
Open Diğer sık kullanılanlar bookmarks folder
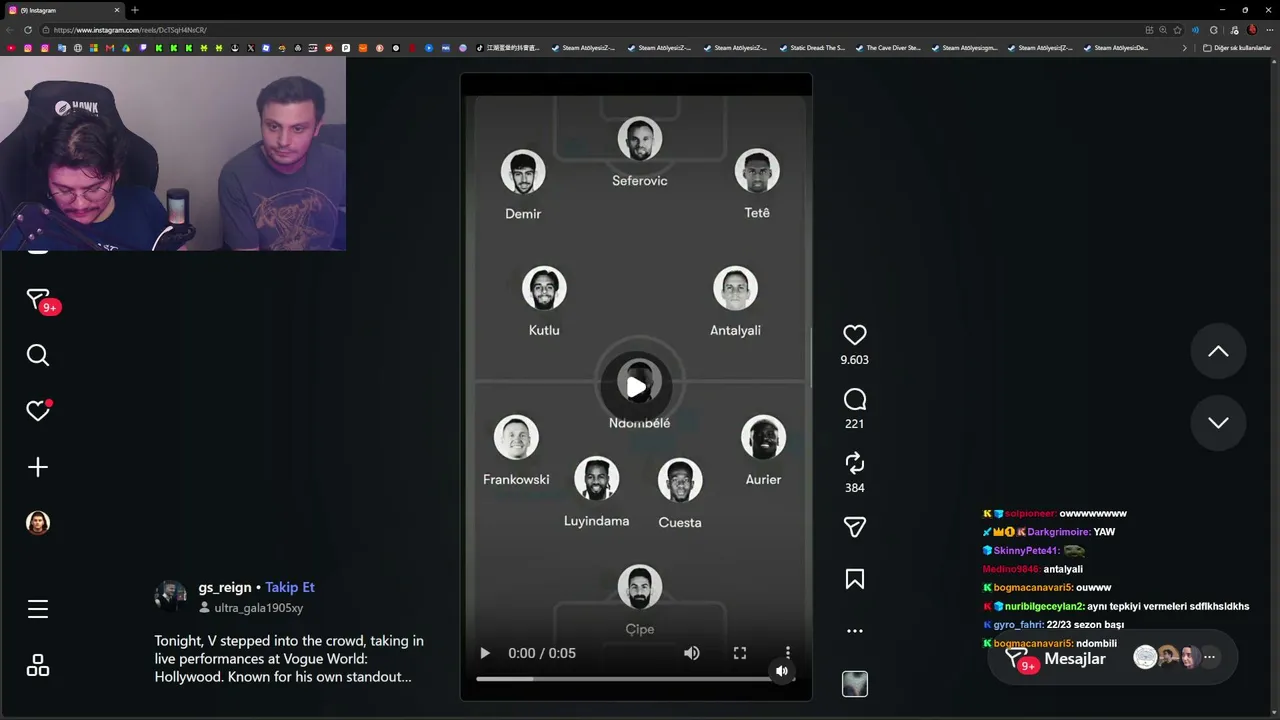pyautogui.click(x=1237, y=48)
